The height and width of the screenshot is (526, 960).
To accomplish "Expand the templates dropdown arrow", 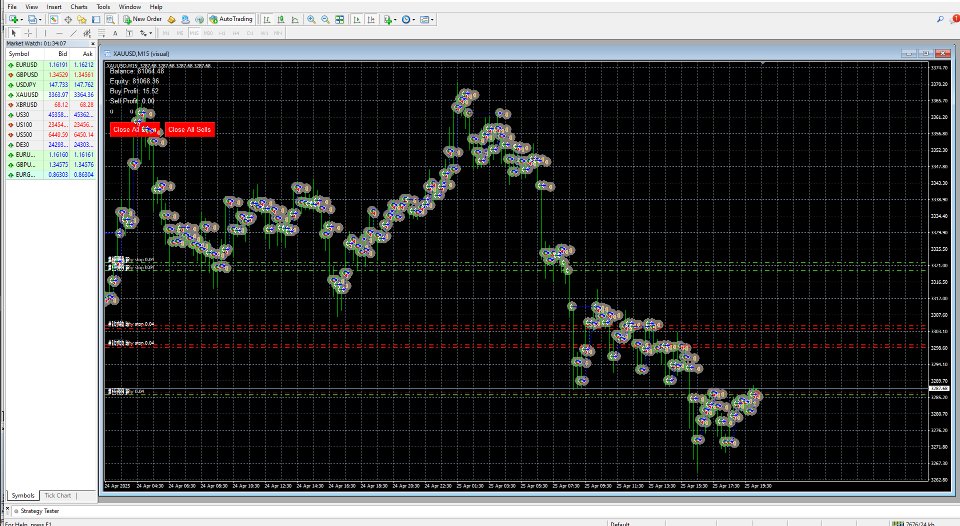I will tap(432, 20).
